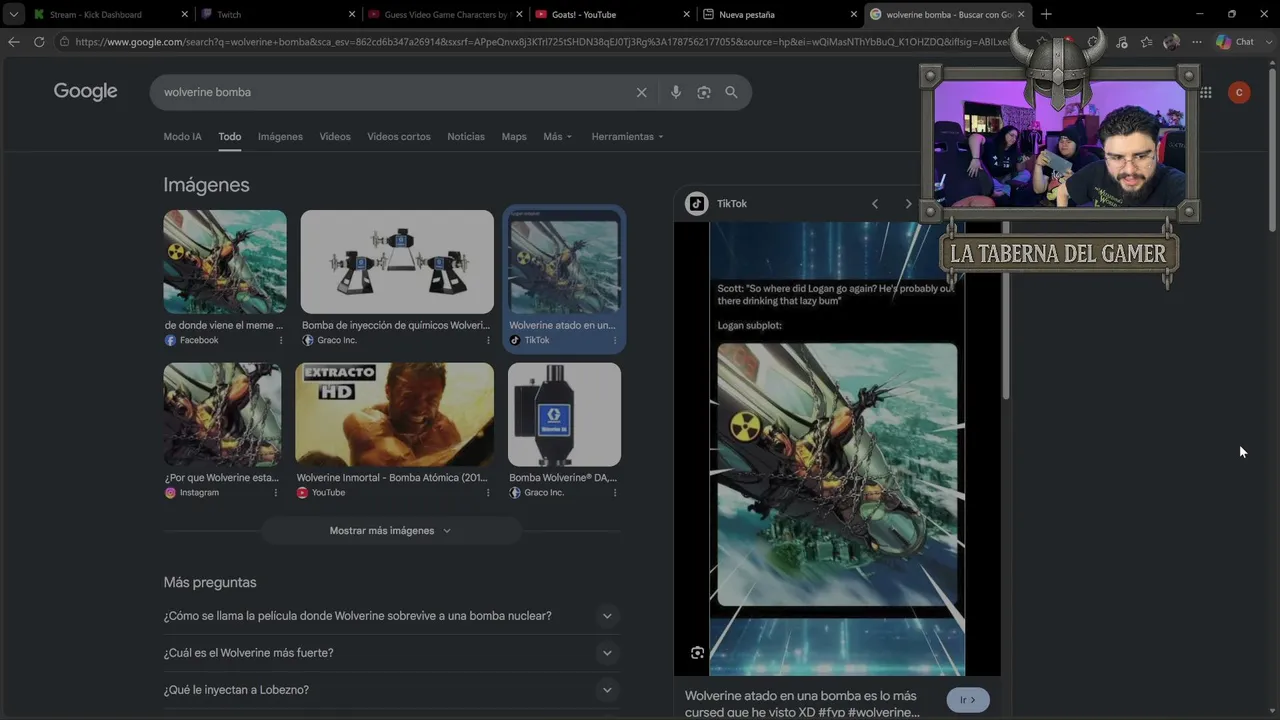The height and width of the screenshot is (720, 1280).
Task: Click the large Wolverine image in the preview panel
Action: pyautogui.click(x=837, y=475)
